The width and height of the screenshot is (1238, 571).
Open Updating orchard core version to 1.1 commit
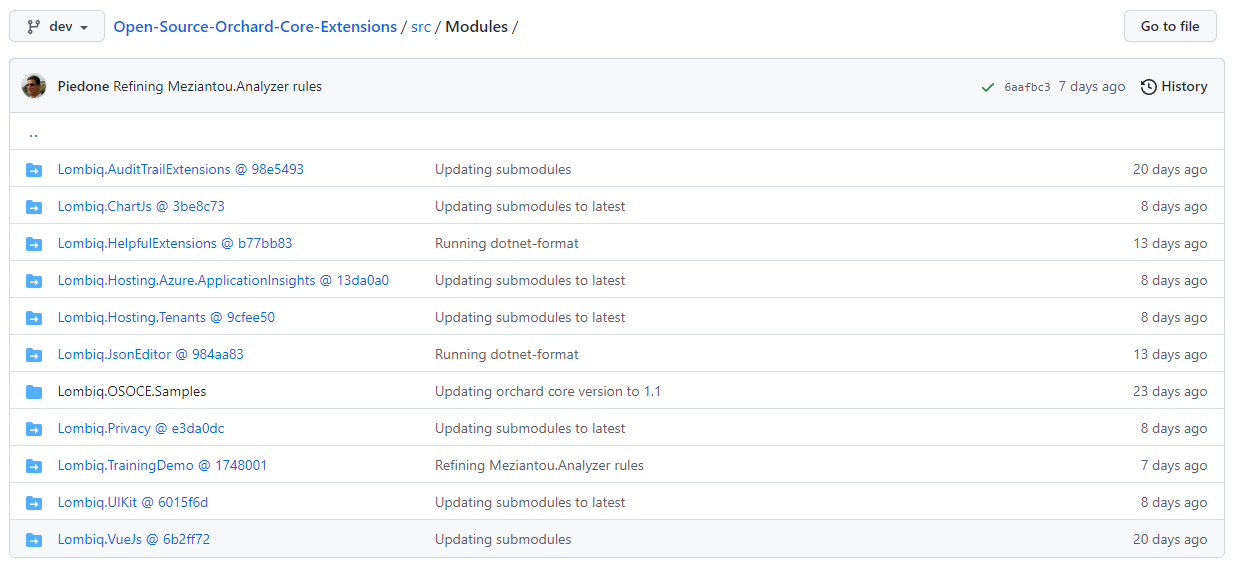pos(548,391)
